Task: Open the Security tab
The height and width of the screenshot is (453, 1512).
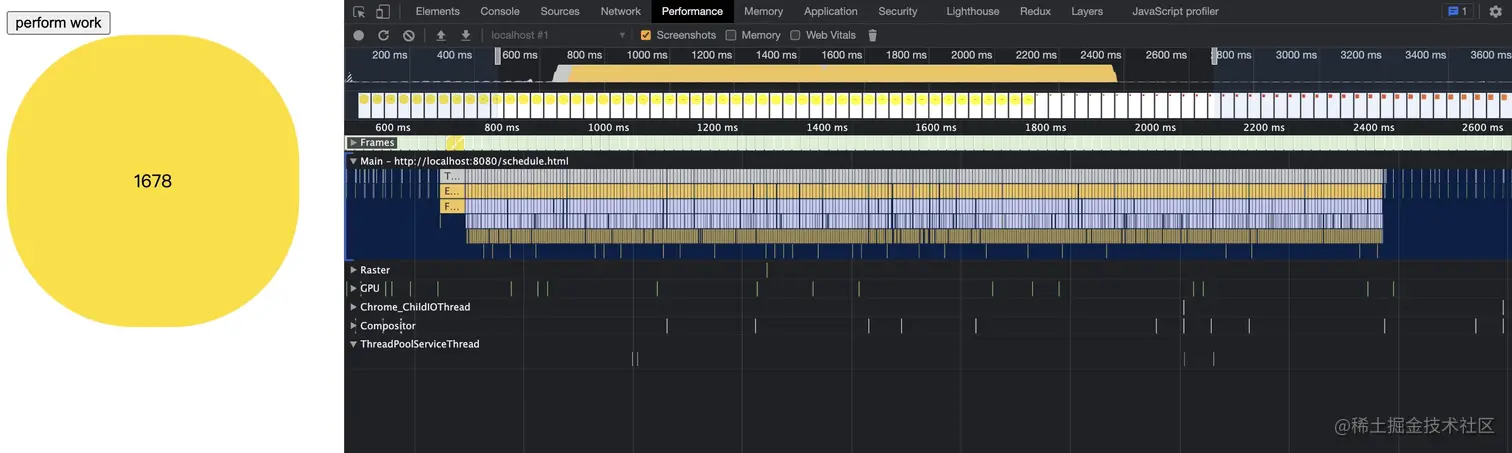Action: coord(898,12)
